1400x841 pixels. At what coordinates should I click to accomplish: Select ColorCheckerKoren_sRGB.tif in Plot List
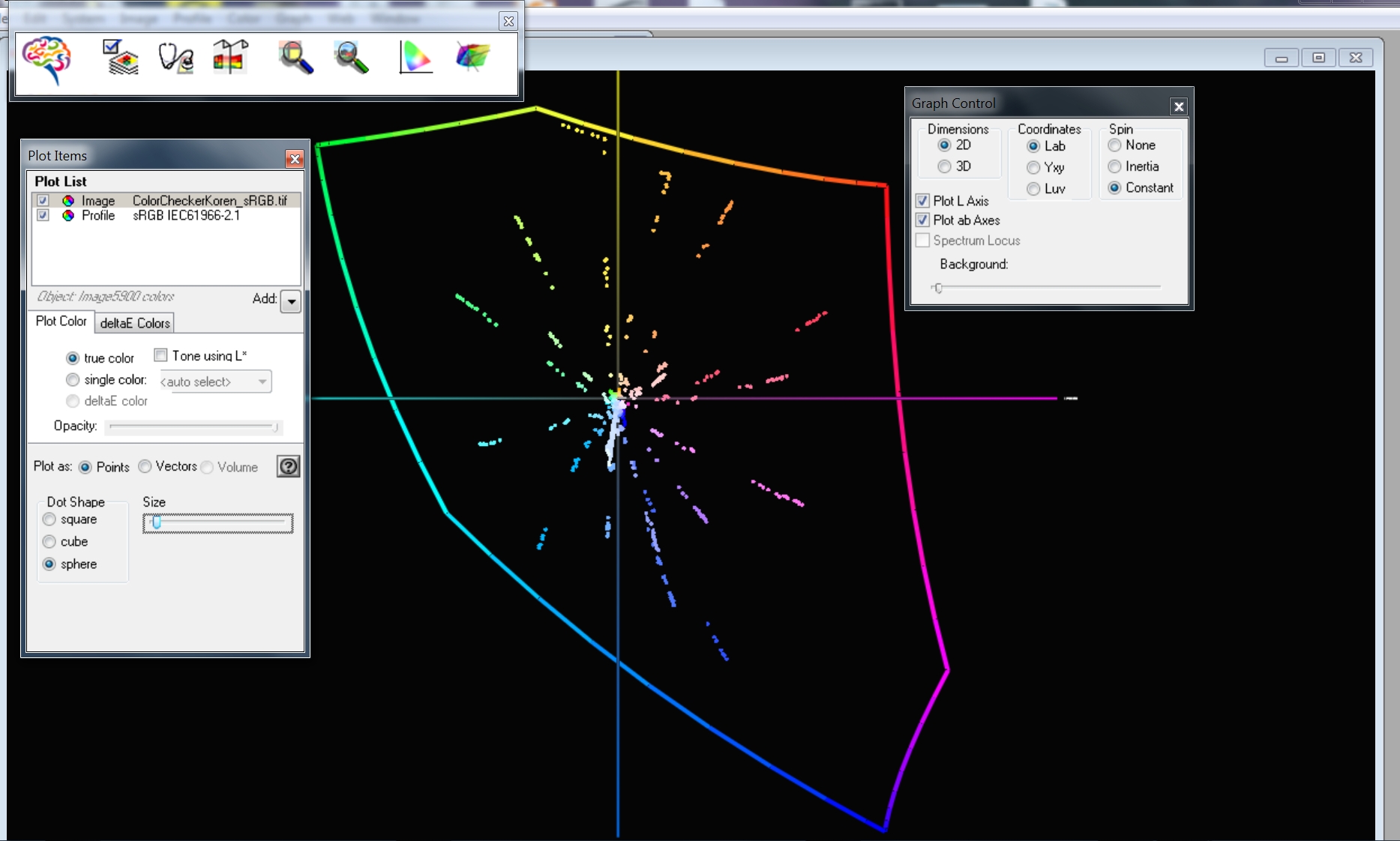[x=210, y=201]
